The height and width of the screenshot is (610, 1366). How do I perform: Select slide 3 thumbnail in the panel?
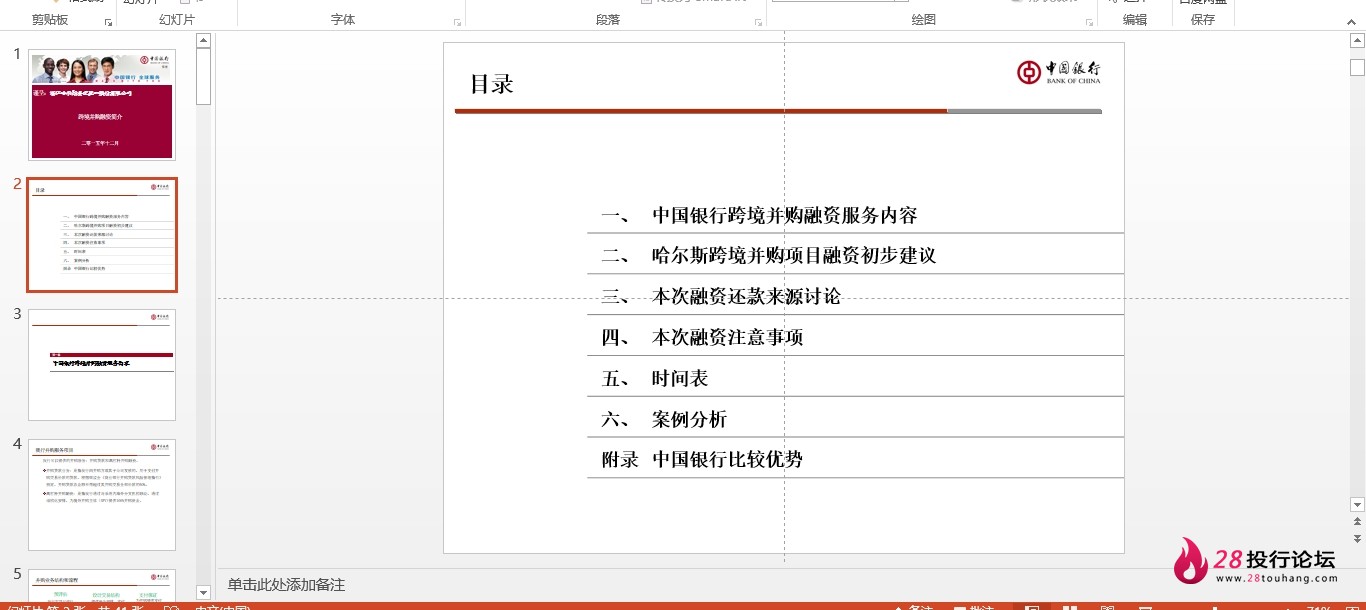tap(102, 365)
